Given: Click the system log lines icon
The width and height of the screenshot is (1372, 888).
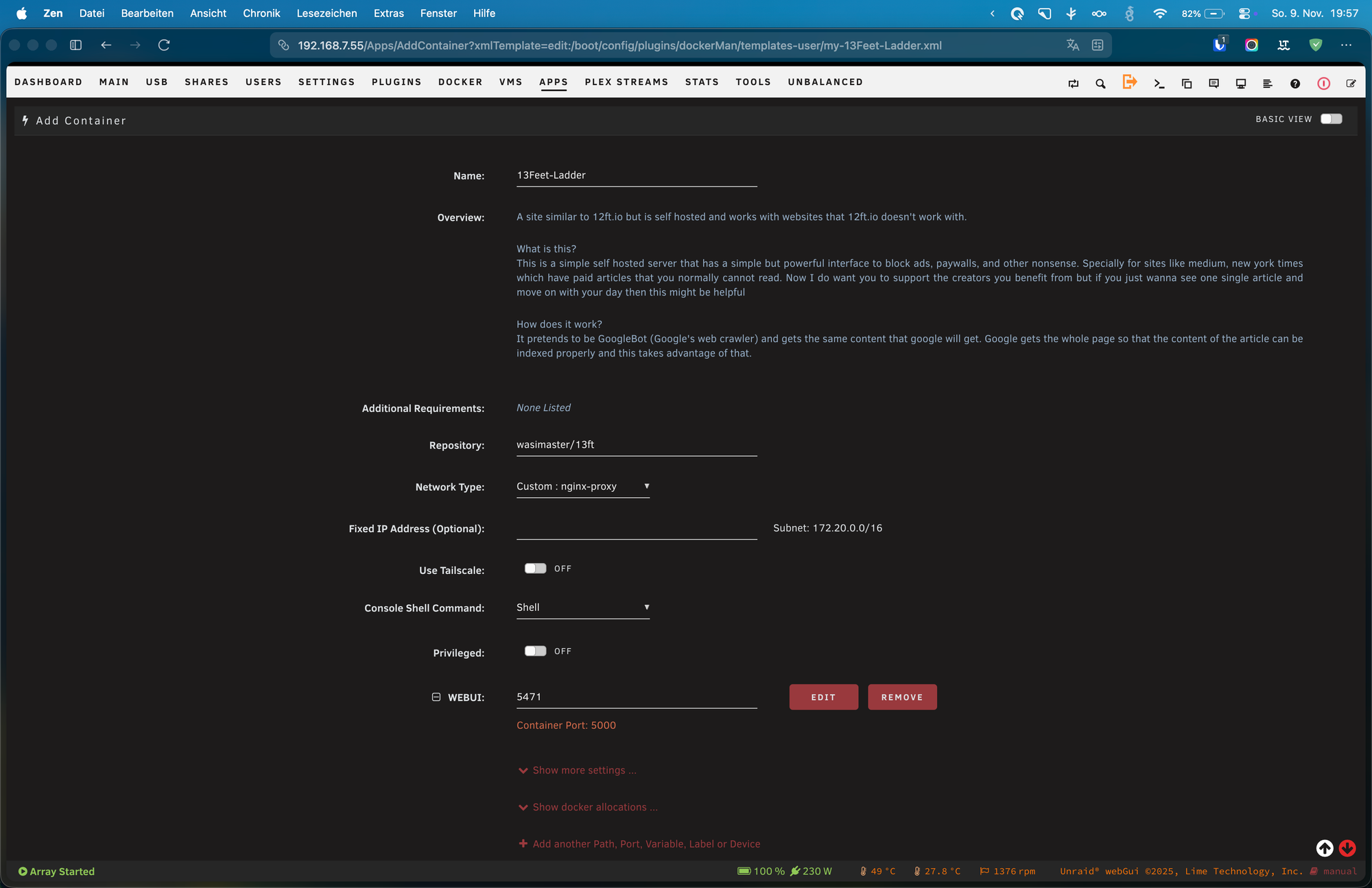Looking at the screenshot, I should pyautogui.click(x=1267, y=83).
